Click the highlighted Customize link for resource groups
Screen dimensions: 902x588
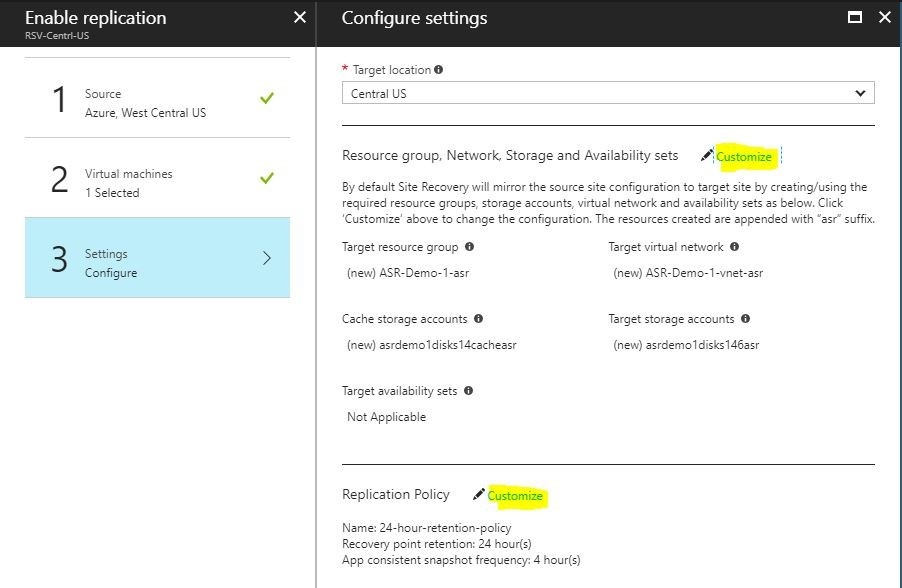tap(744, 156)
